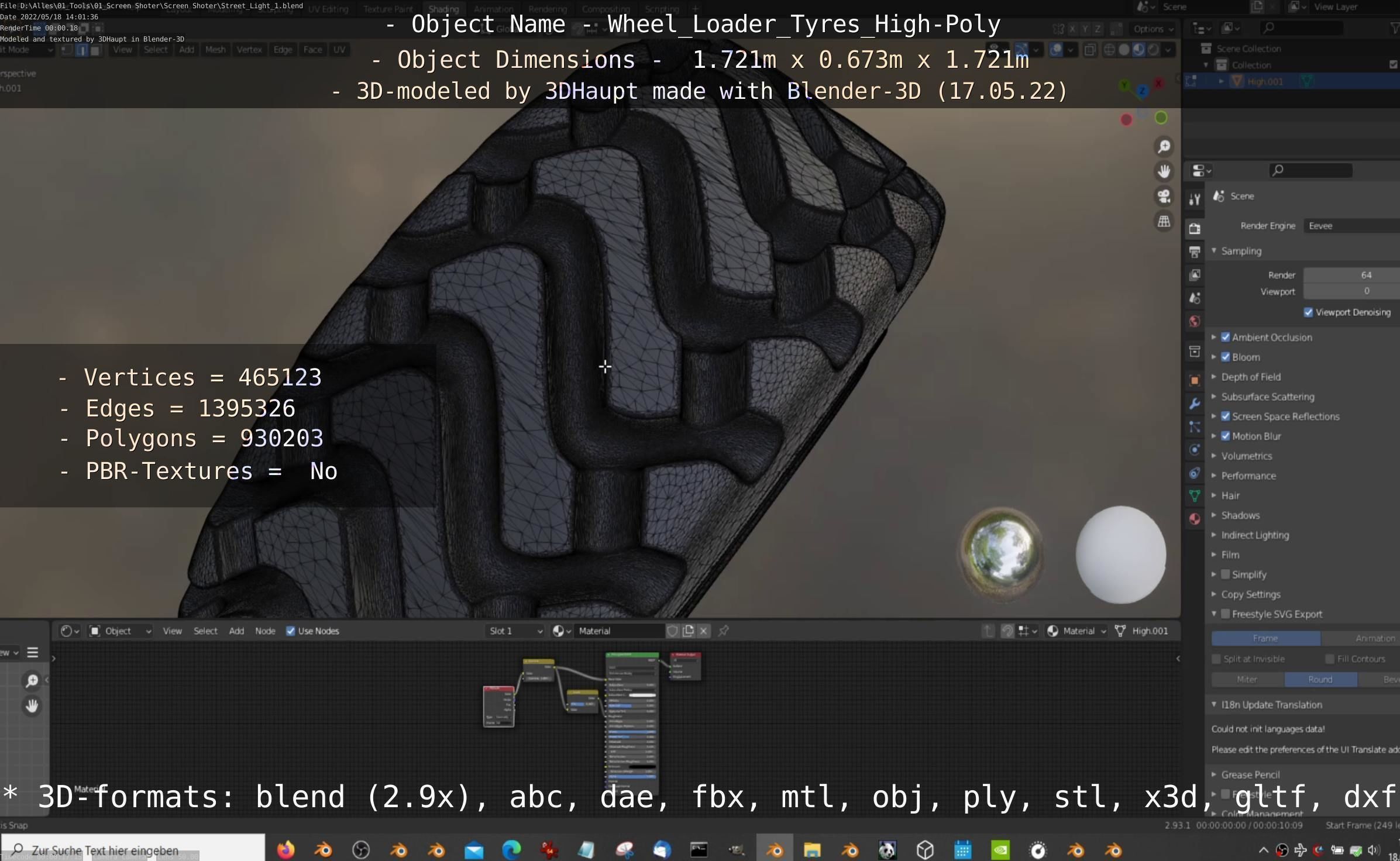Screen dimensions: 1400x861
Task: Open Firefox from the taskbar
Action: (285, 849)
